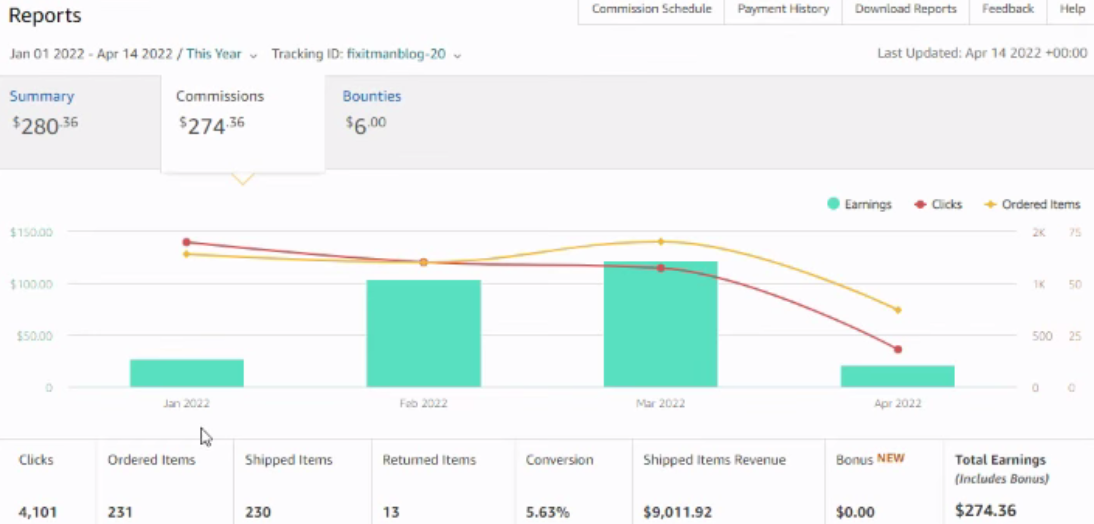This screenshot has width=1094, height=524.
Task: Click the Total Earnings column header
Action: tap(1001, 468)
